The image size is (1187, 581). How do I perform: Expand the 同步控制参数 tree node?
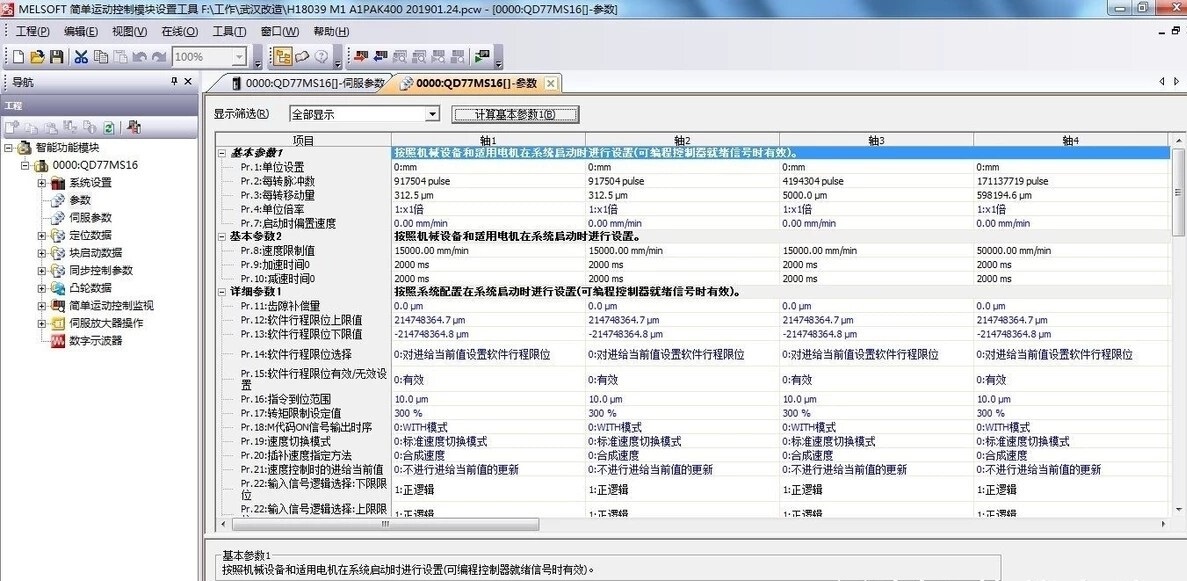[42, 270]
